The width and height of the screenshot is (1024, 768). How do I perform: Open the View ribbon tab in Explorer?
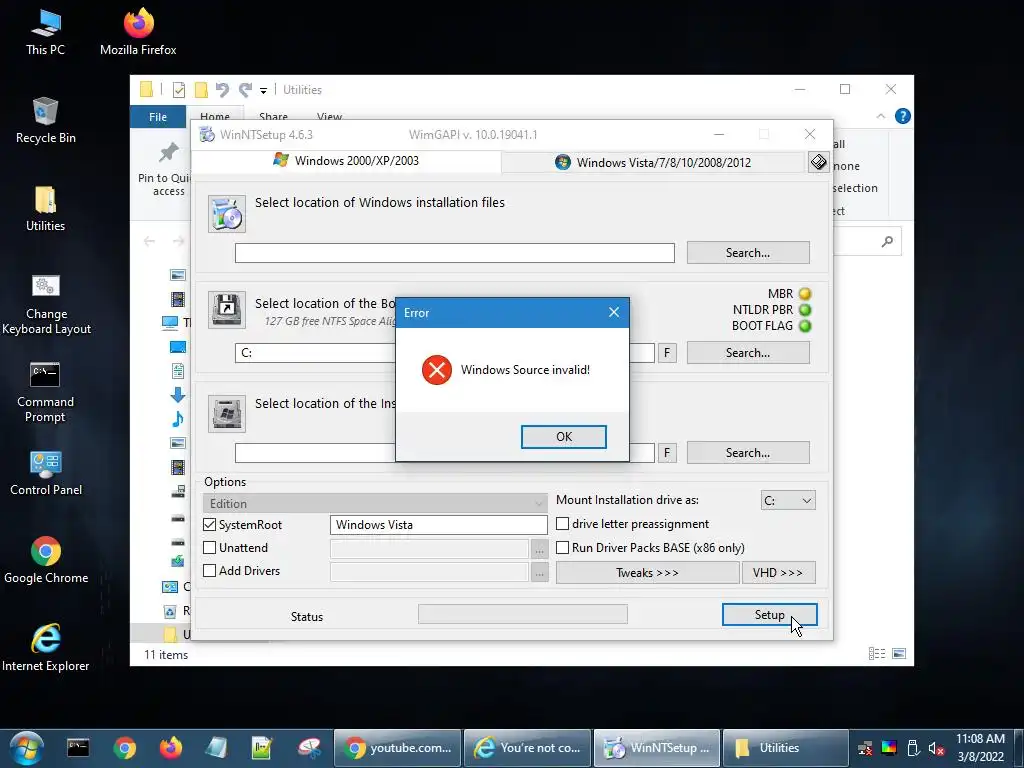pyautogui.click(x=329, y=116)
